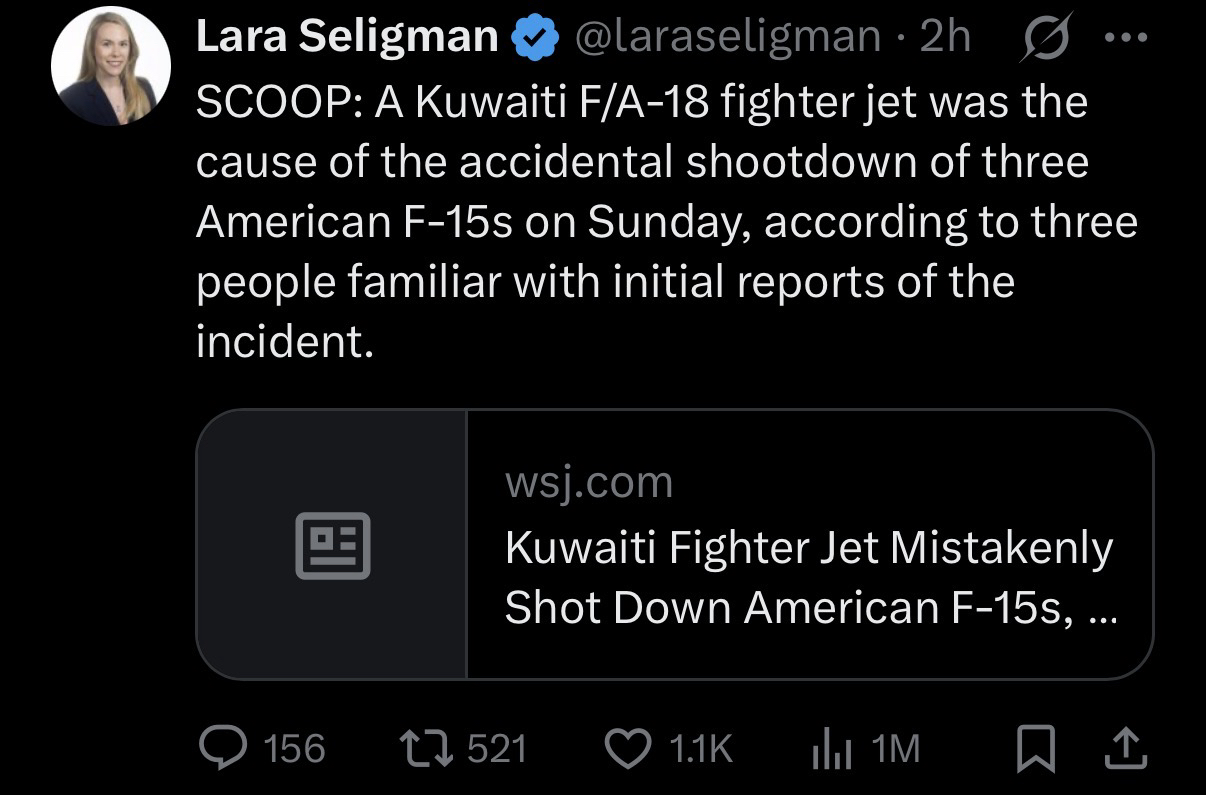Open the three-dot more options menu

[1126, 37]
